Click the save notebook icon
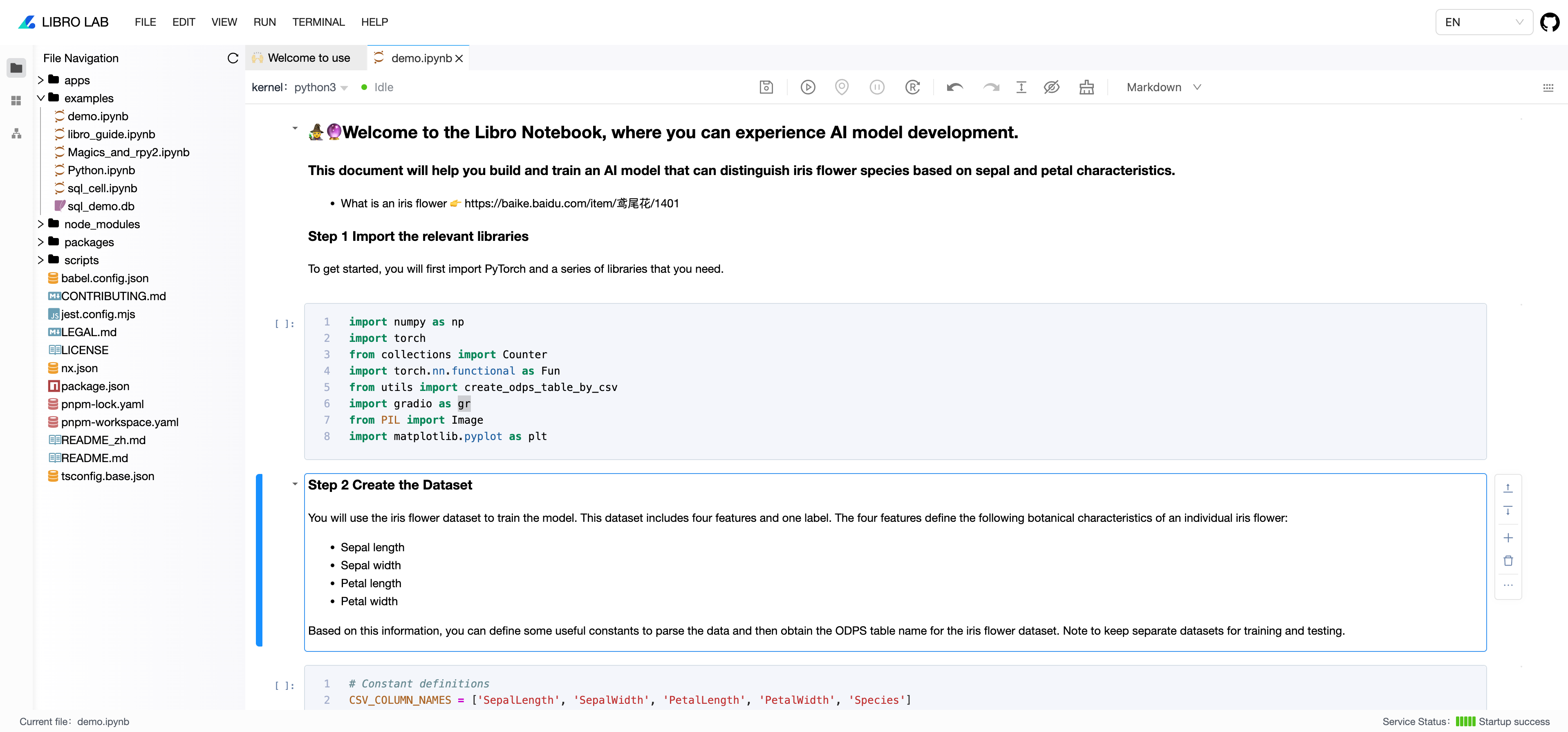 pos(766,87)
